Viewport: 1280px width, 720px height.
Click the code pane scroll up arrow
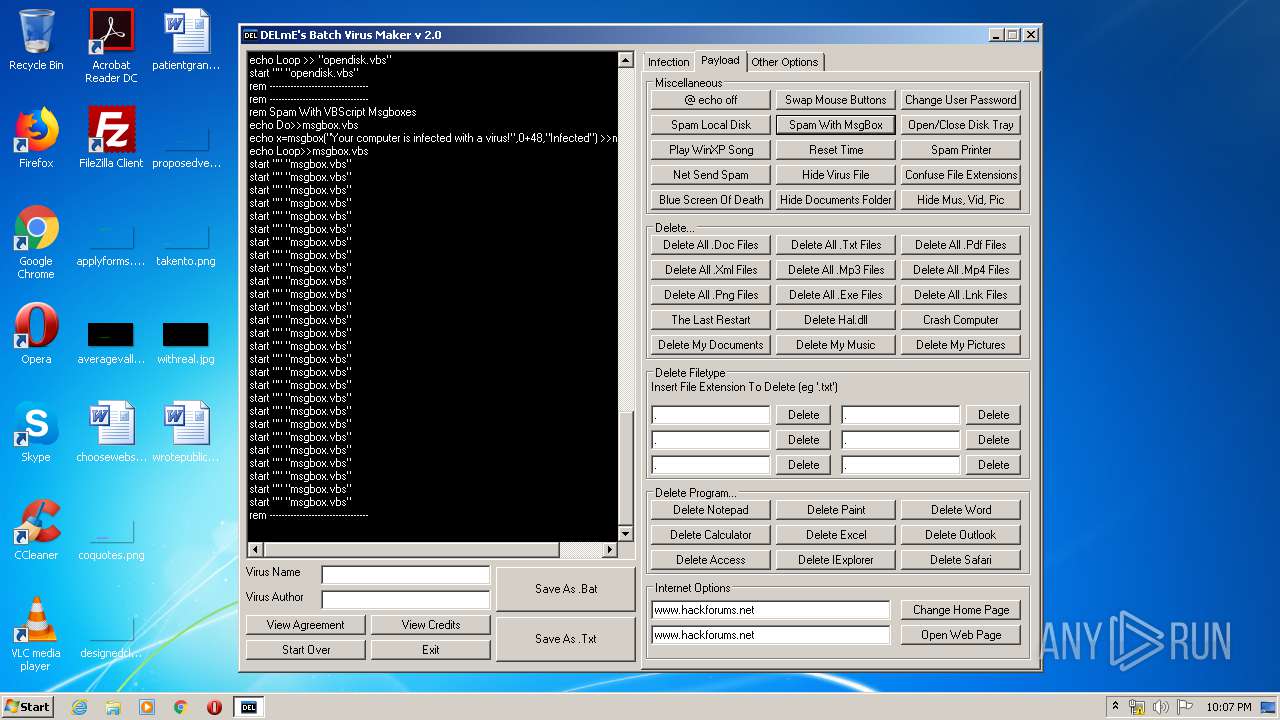(626, 60)
